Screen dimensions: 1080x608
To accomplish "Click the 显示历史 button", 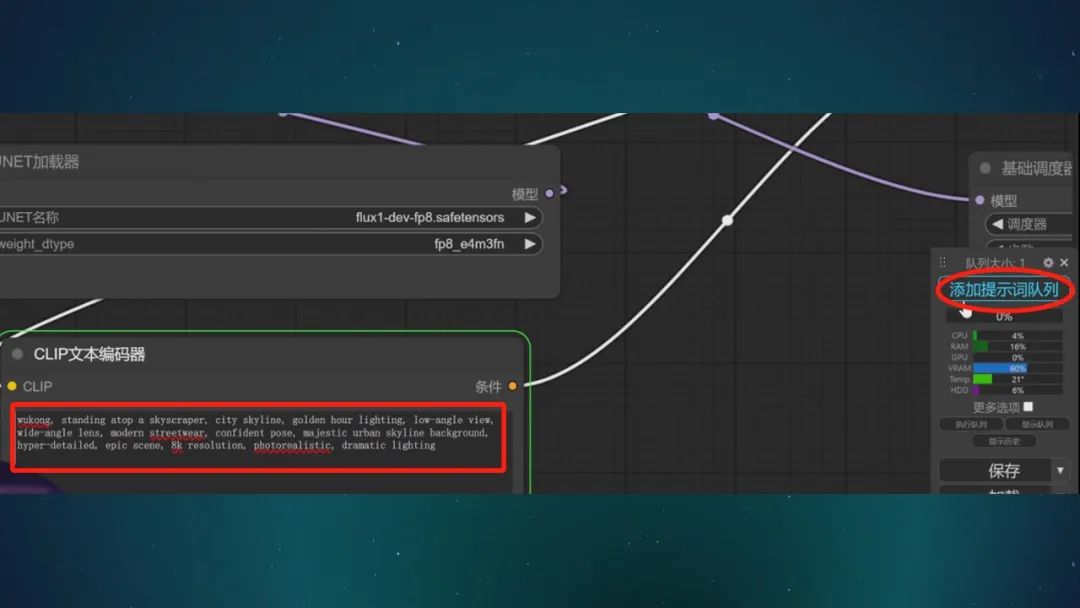I will pyautogui.click(x=1004, y=441).
